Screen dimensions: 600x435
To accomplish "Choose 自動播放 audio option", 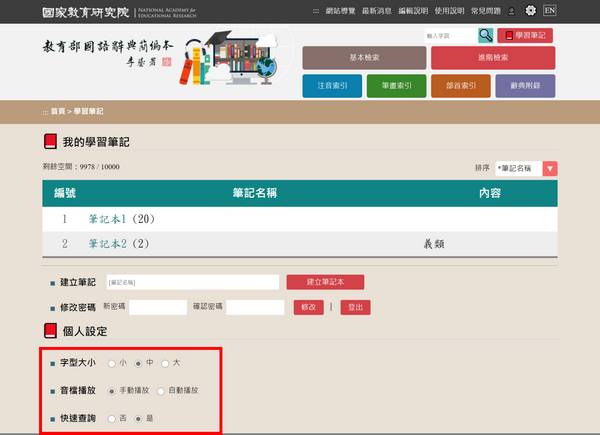I will (161, 391).
